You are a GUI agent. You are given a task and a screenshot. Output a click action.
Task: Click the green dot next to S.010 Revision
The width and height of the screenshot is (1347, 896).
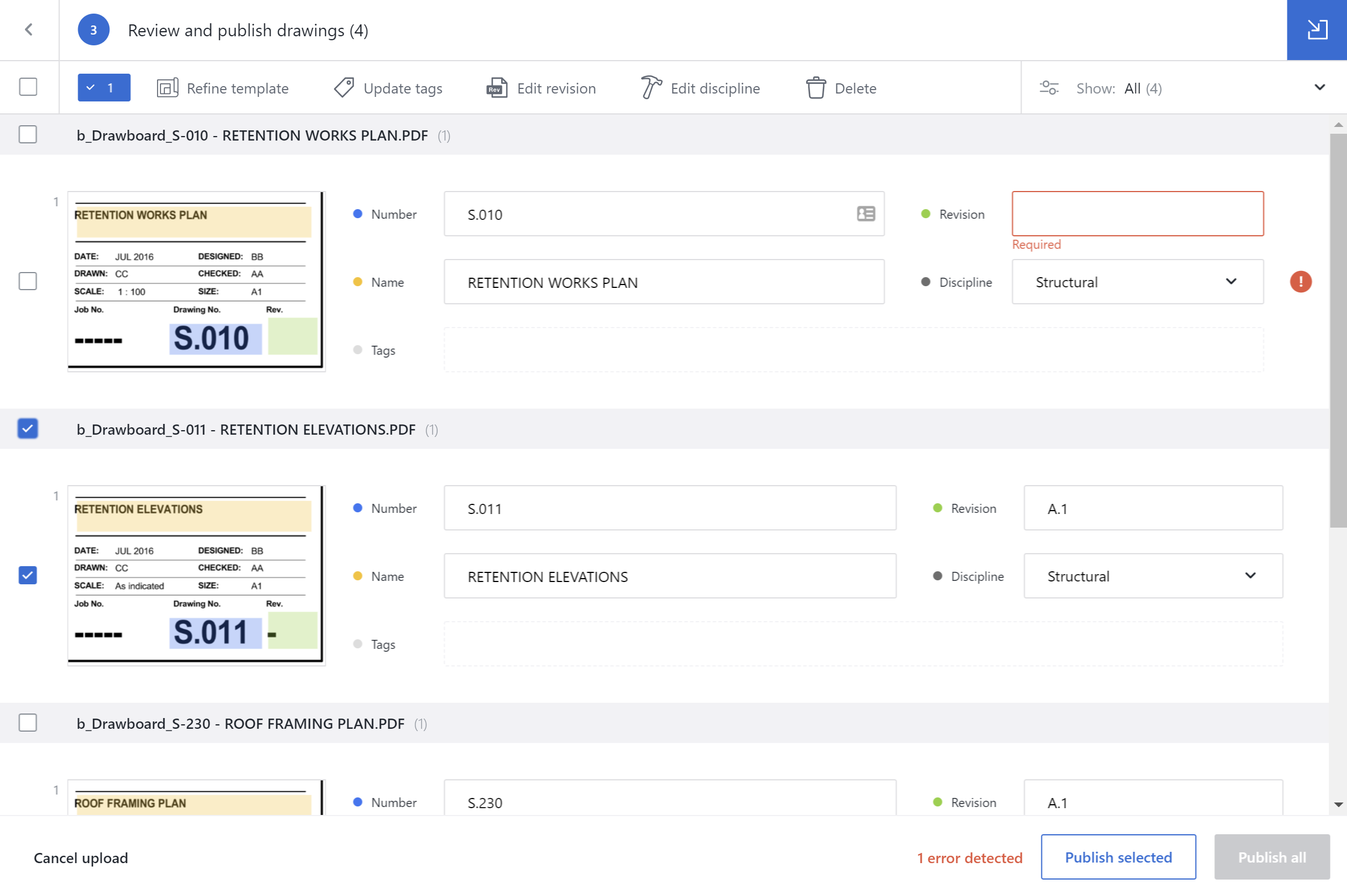tap(926, 214)
